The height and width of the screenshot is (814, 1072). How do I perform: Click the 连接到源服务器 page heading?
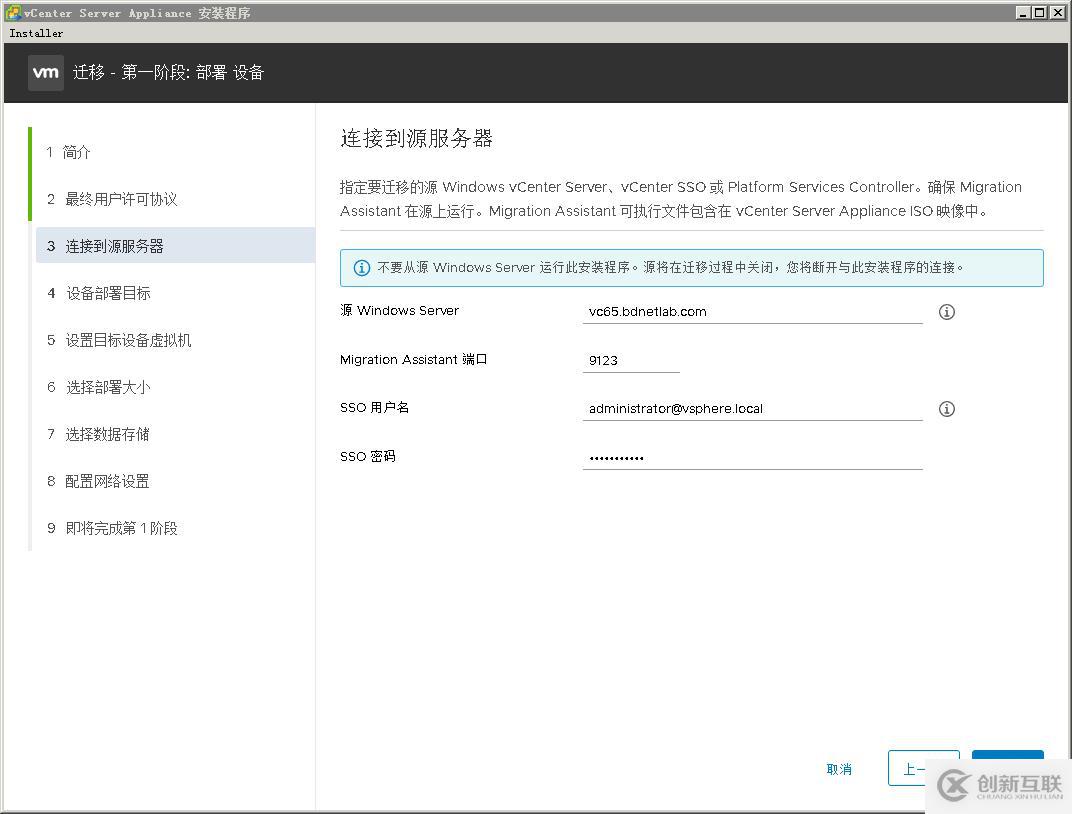click(x=416, y=138)
